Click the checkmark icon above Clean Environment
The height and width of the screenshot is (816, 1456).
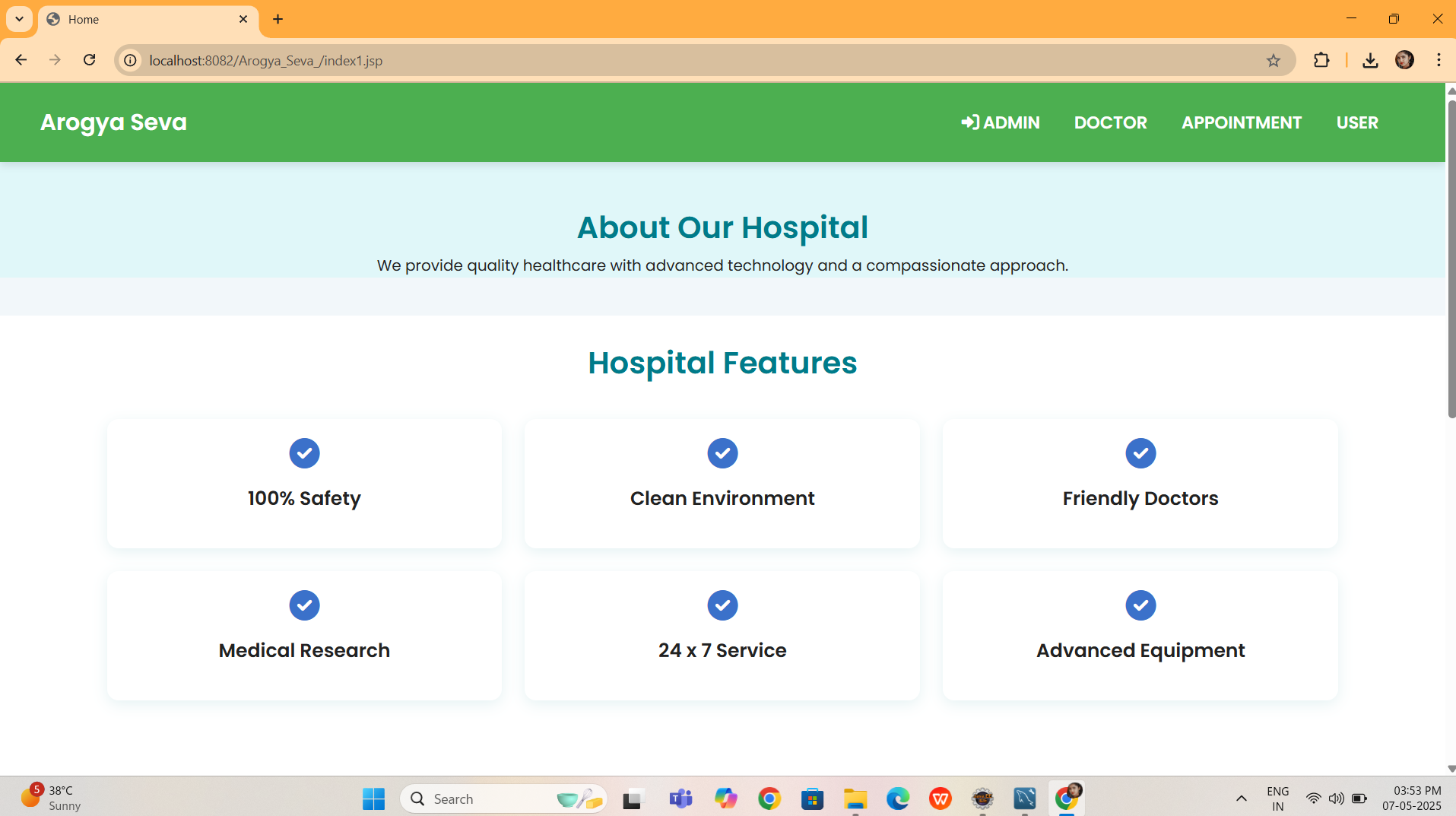pyautogui.click(x=722, y=452)
